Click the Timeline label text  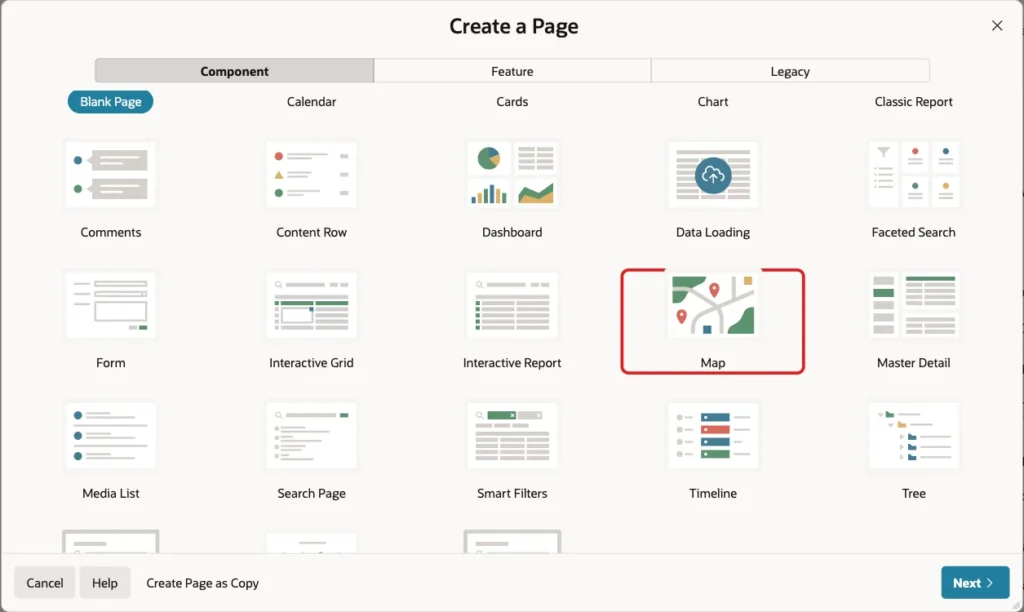click(x=712, y=493)
